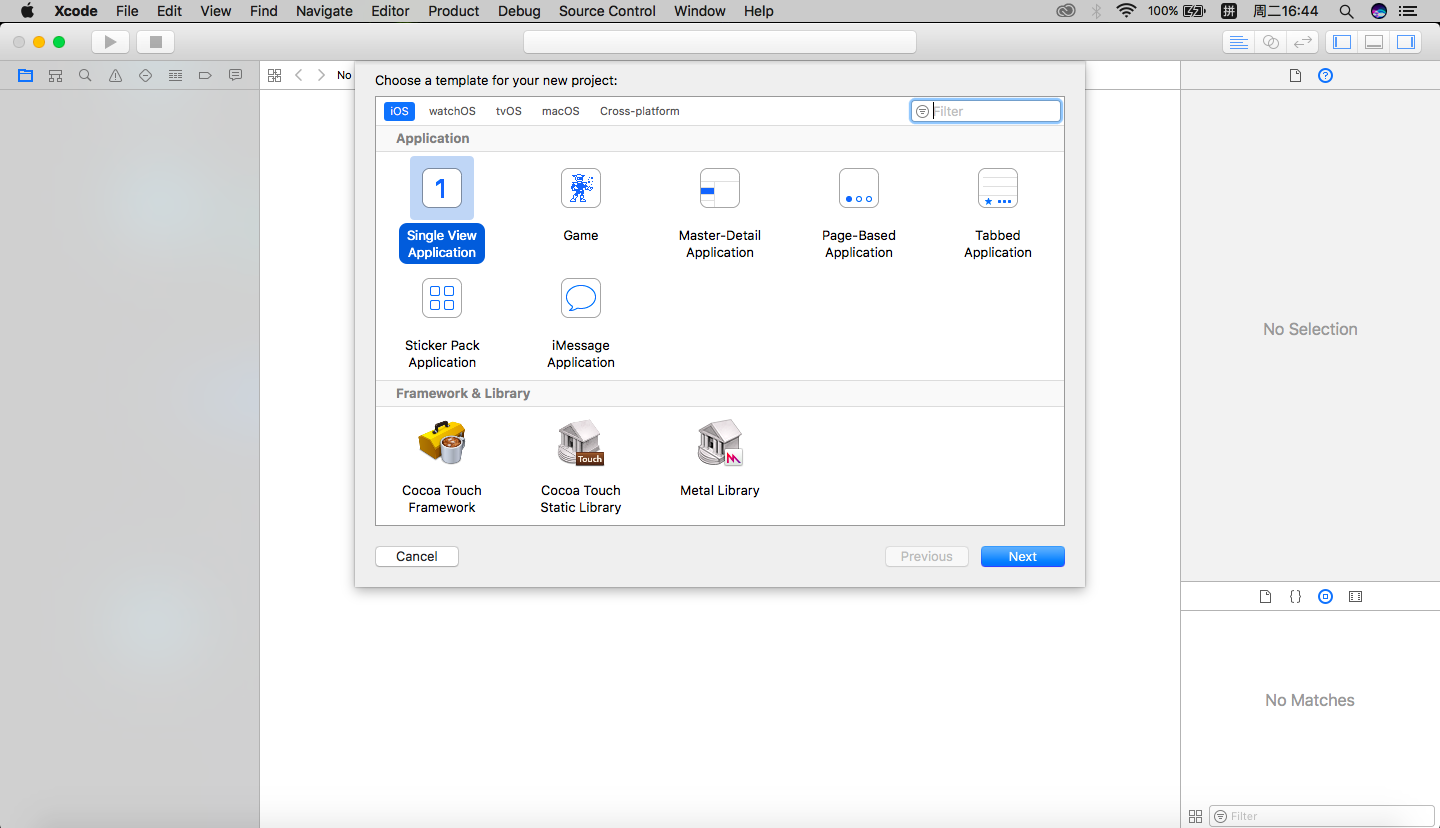The width and height of the screenshot is (1440, 828).
Task: Switch to Version editor mode
Action: click(x=1301, y=42)
